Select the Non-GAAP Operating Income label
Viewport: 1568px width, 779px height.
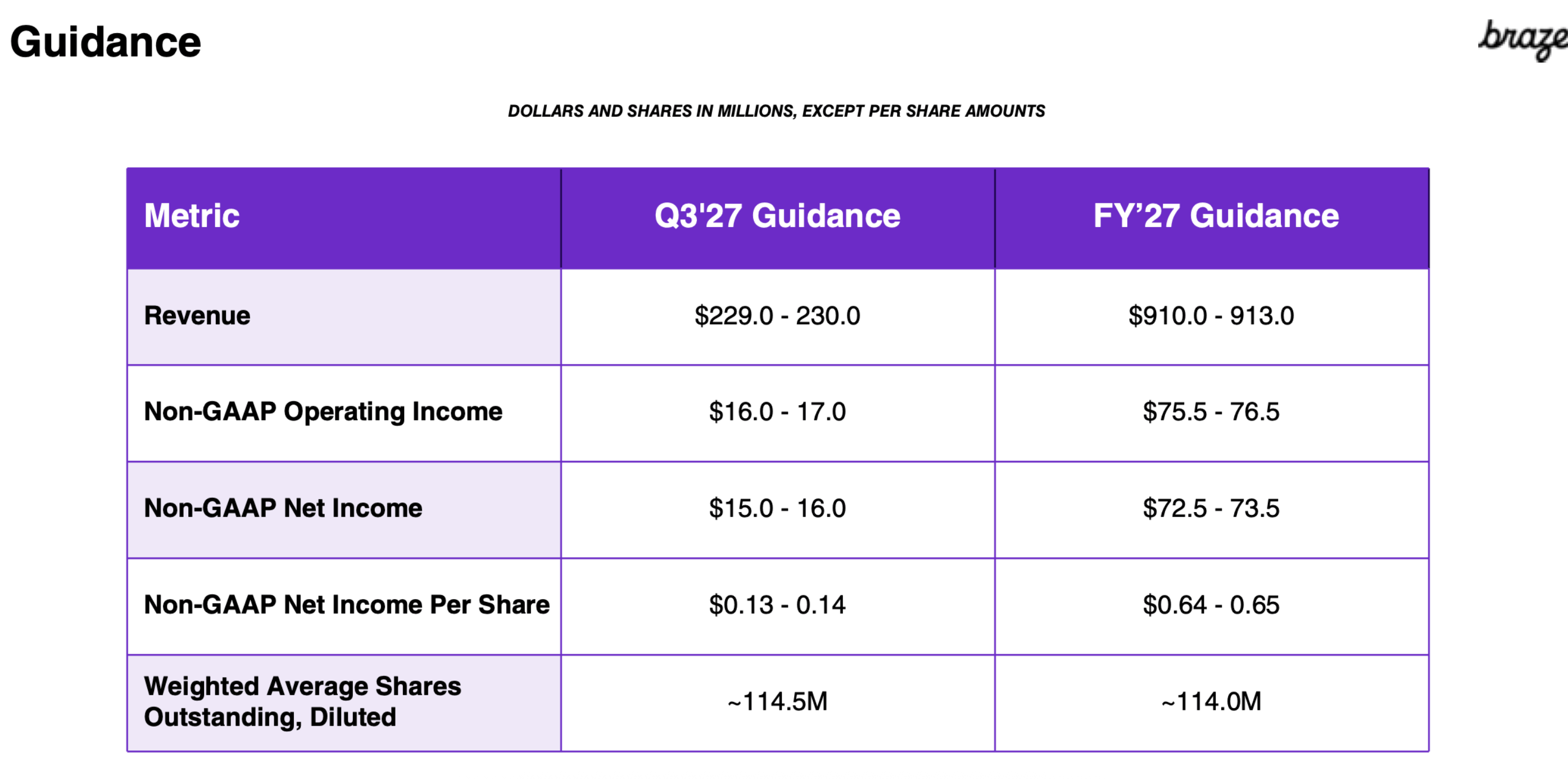(323, 412)
